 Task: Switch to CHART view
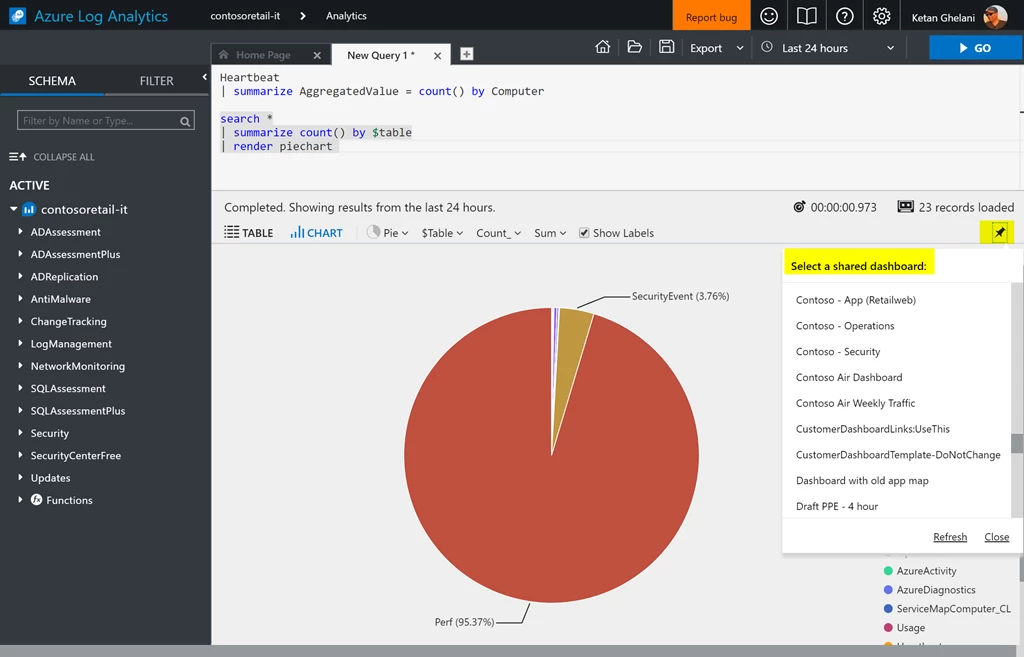click(316, 232)
